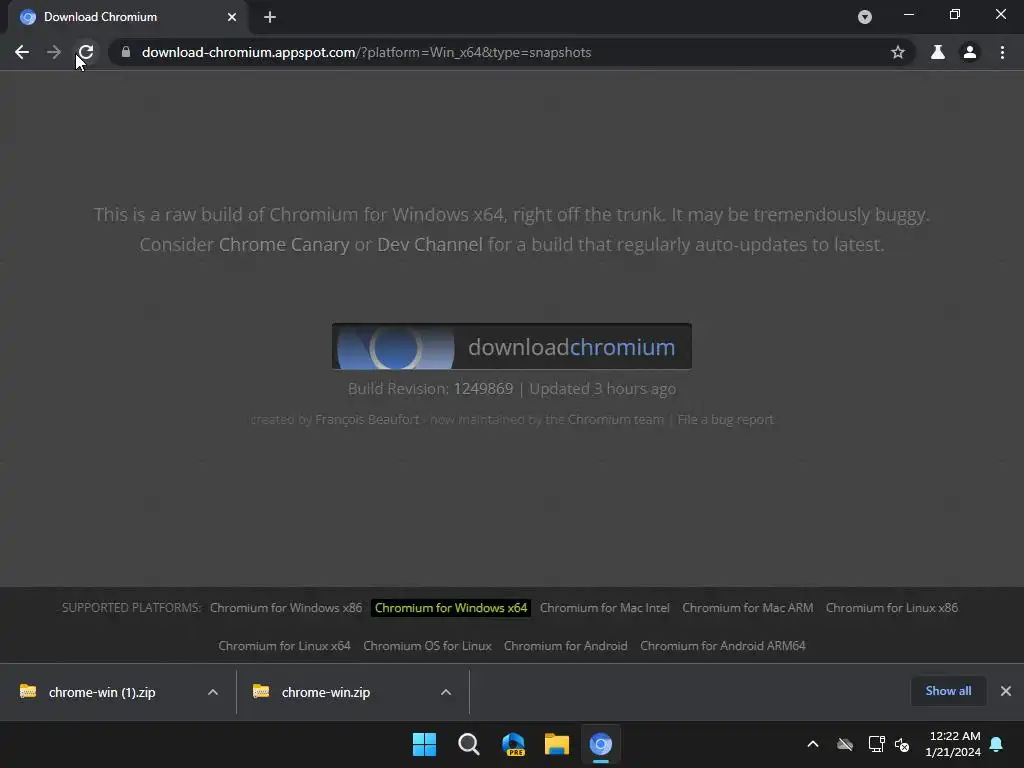
Task: Reload the Download Chromium page
Action: pyautogui.click(x=86, y=52)
